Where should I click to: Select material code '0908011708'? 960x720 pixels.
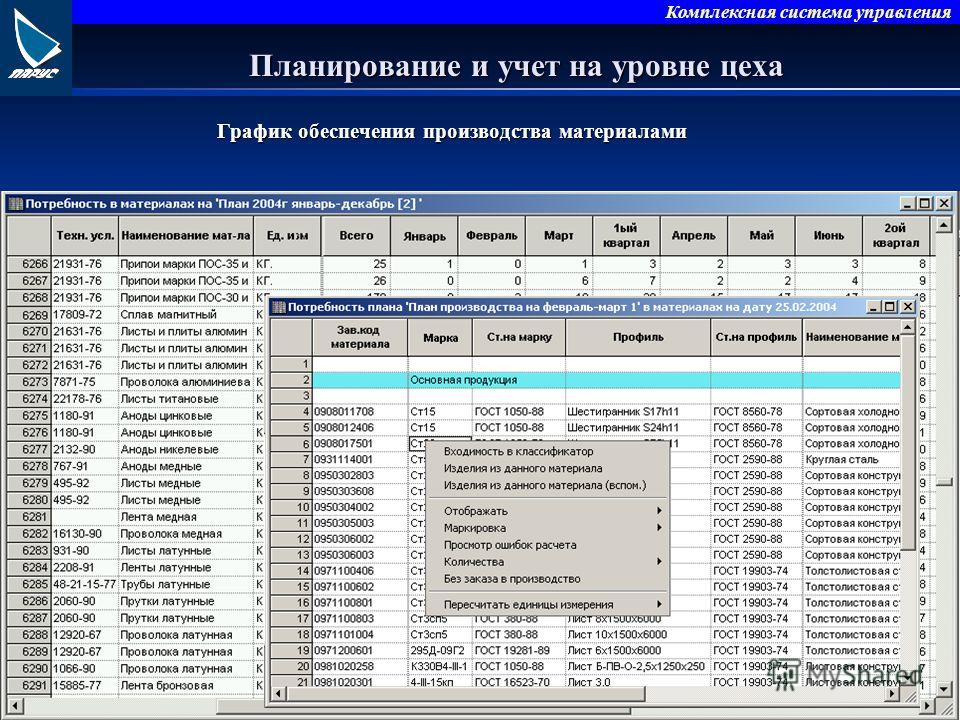[360, 411]
